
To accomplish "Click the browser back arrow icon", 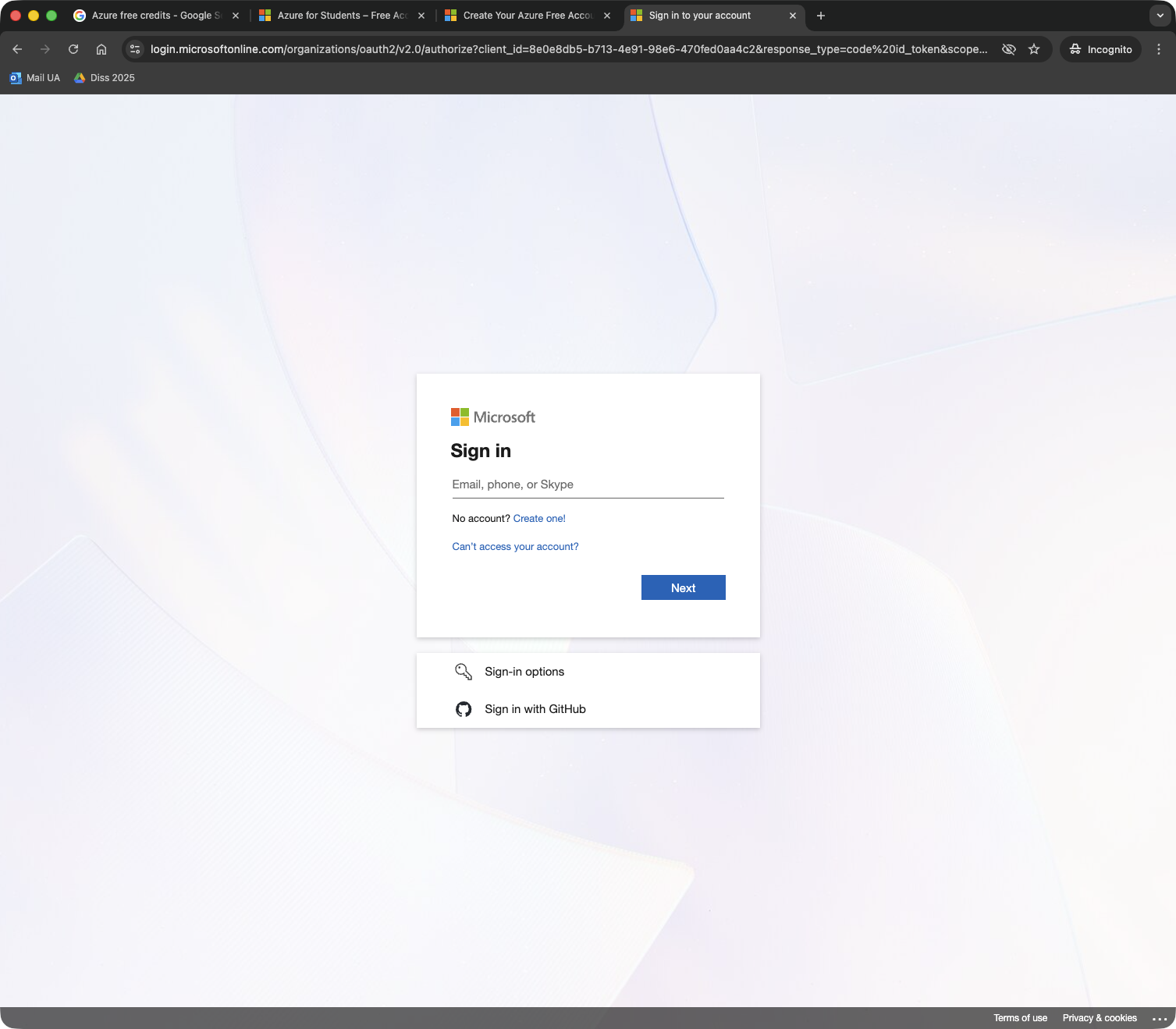I will (x=17, y=49).
